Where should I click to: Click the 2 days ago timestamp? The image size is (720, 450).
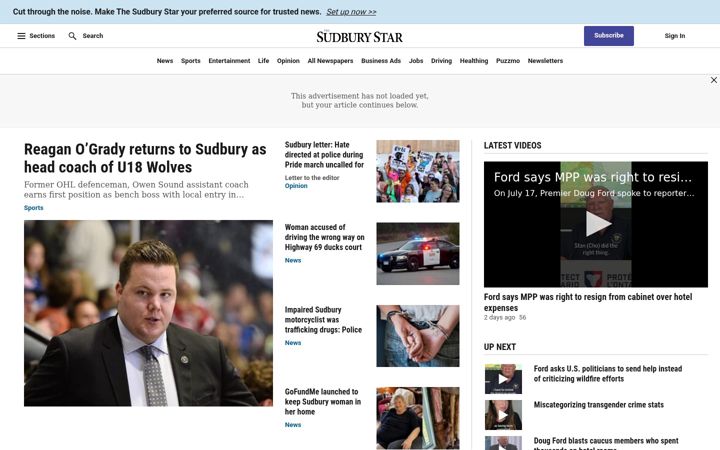(499, 317)
